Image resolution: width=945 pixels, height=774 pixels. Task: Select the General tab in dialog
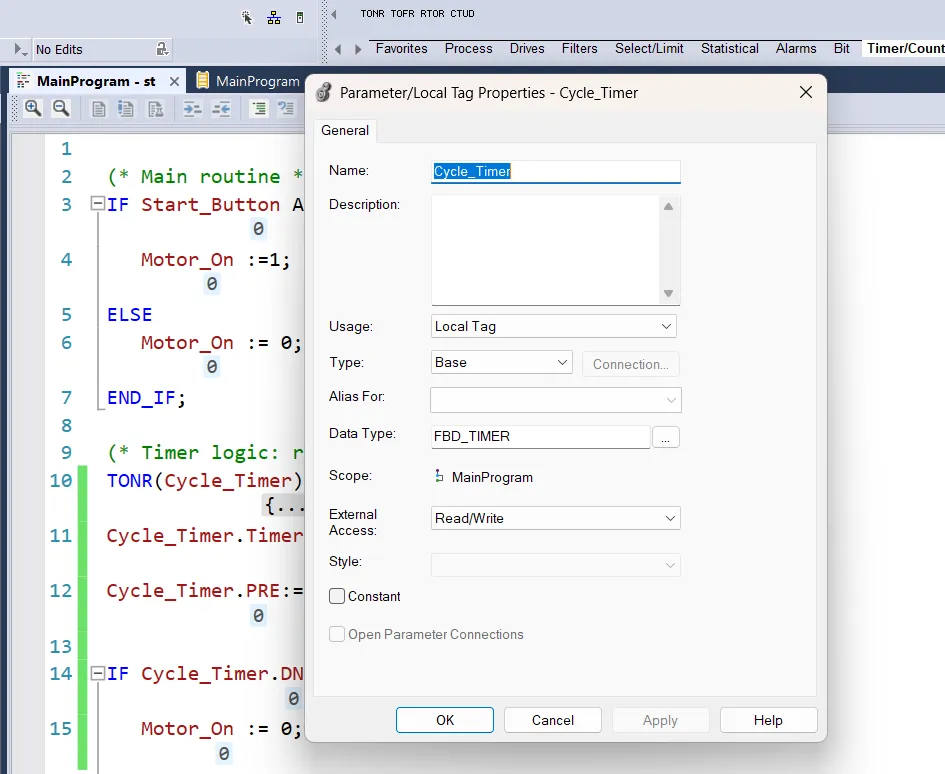point(345,130)
